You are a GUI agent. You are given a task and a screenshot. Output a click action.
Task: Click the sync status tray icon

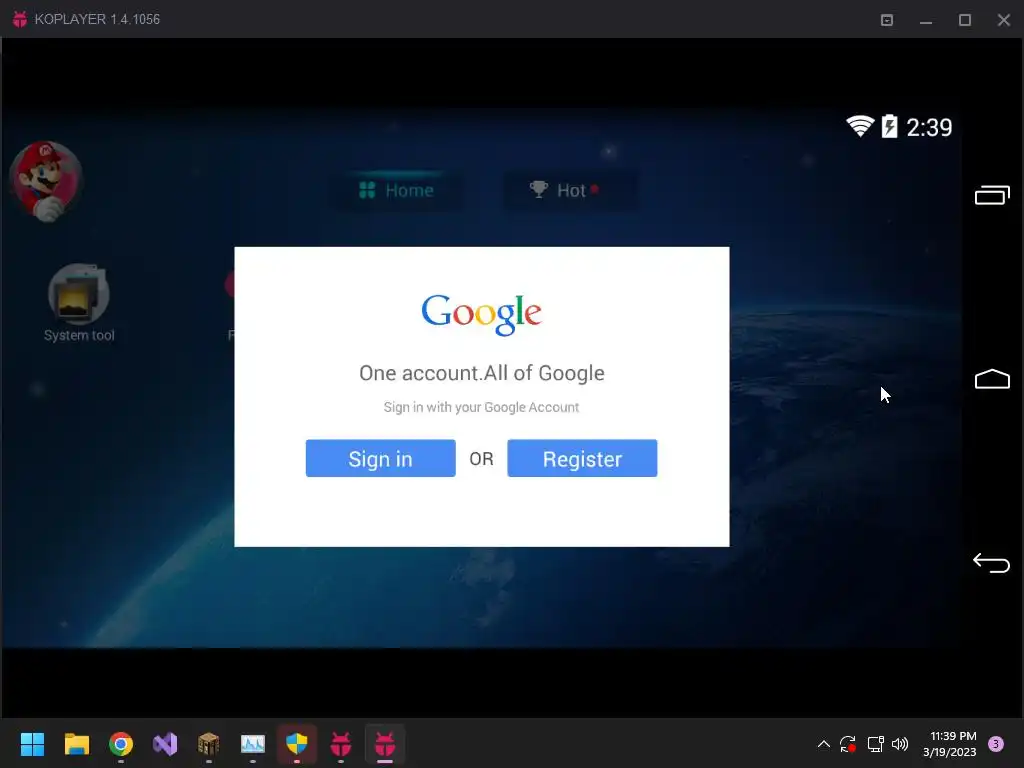tap(848, 744)
